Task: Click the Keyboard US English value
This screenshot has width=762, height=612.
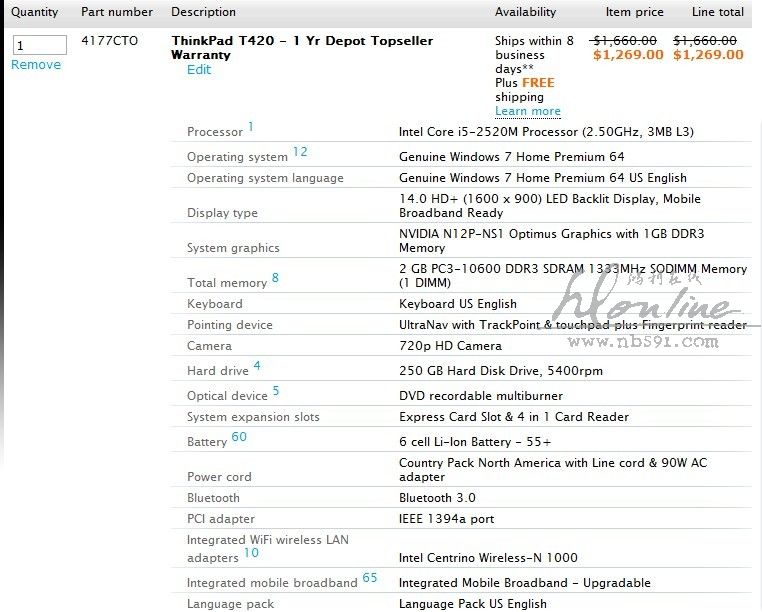Action: (458, 304)
